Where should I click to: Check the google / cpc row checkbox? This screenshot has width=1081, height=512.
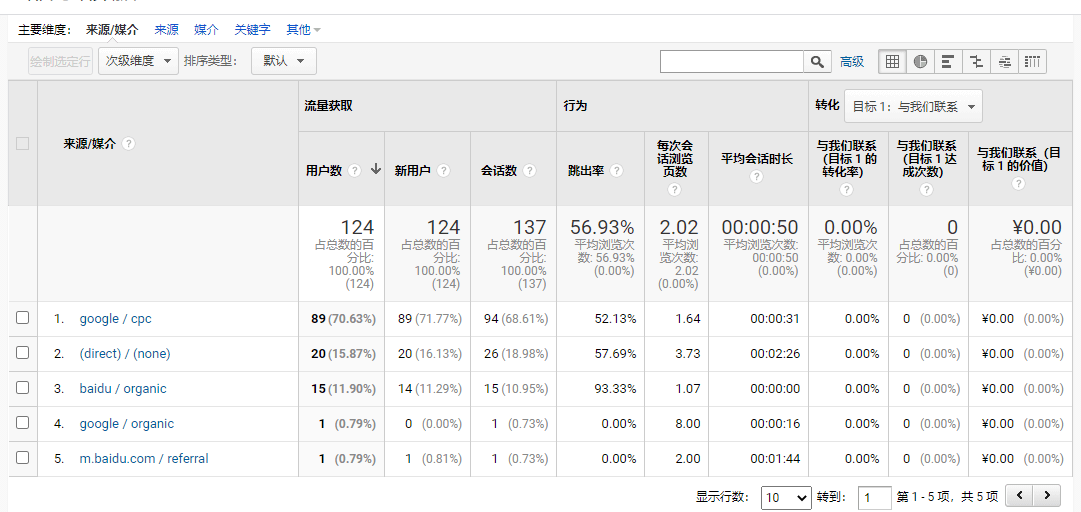point(23,318)
